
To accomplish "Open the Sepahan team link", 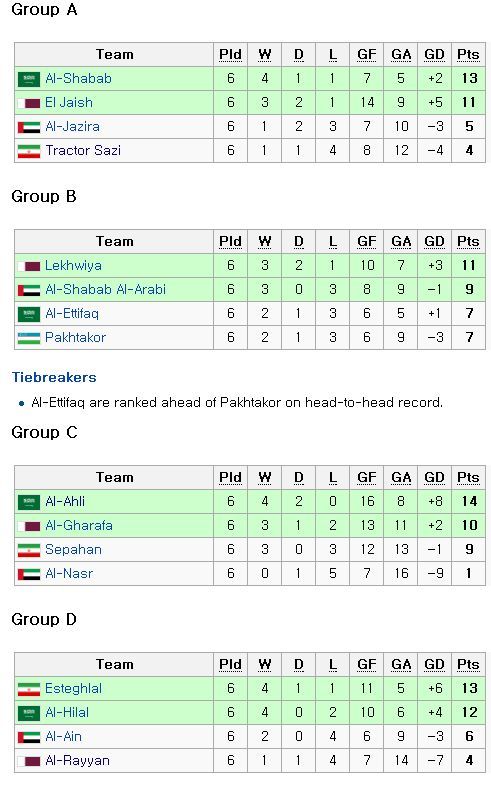I will click(73, 550).
